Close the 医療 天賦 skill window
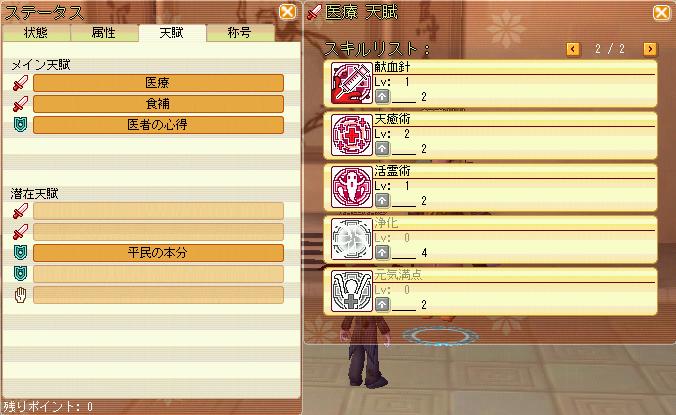676x415 pixels. tap(661, 12)
